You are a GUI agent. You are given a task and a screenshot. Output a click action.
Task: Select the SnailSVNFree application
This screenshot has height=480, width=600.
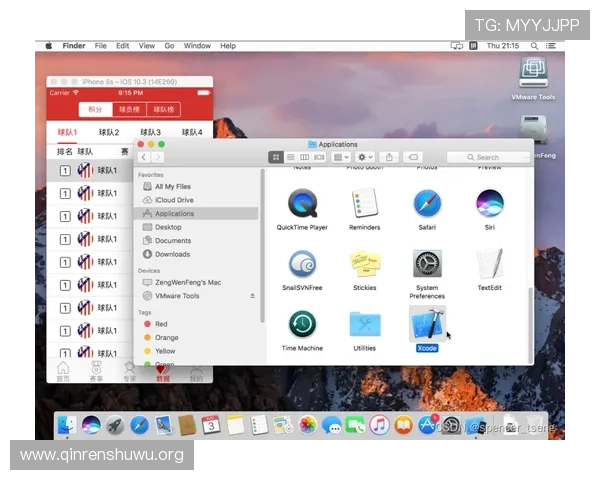(302, 264)
